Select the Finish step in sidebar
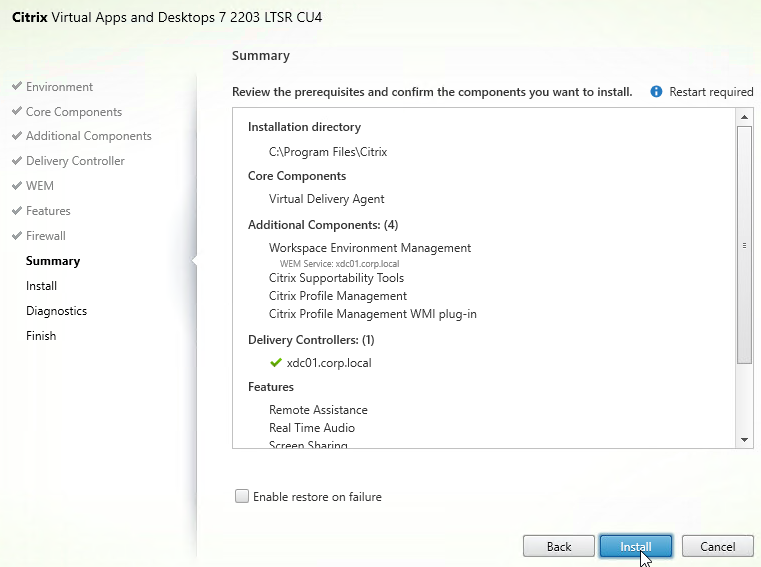This screenshot has width=761, height=567. (x=41, y=336)
